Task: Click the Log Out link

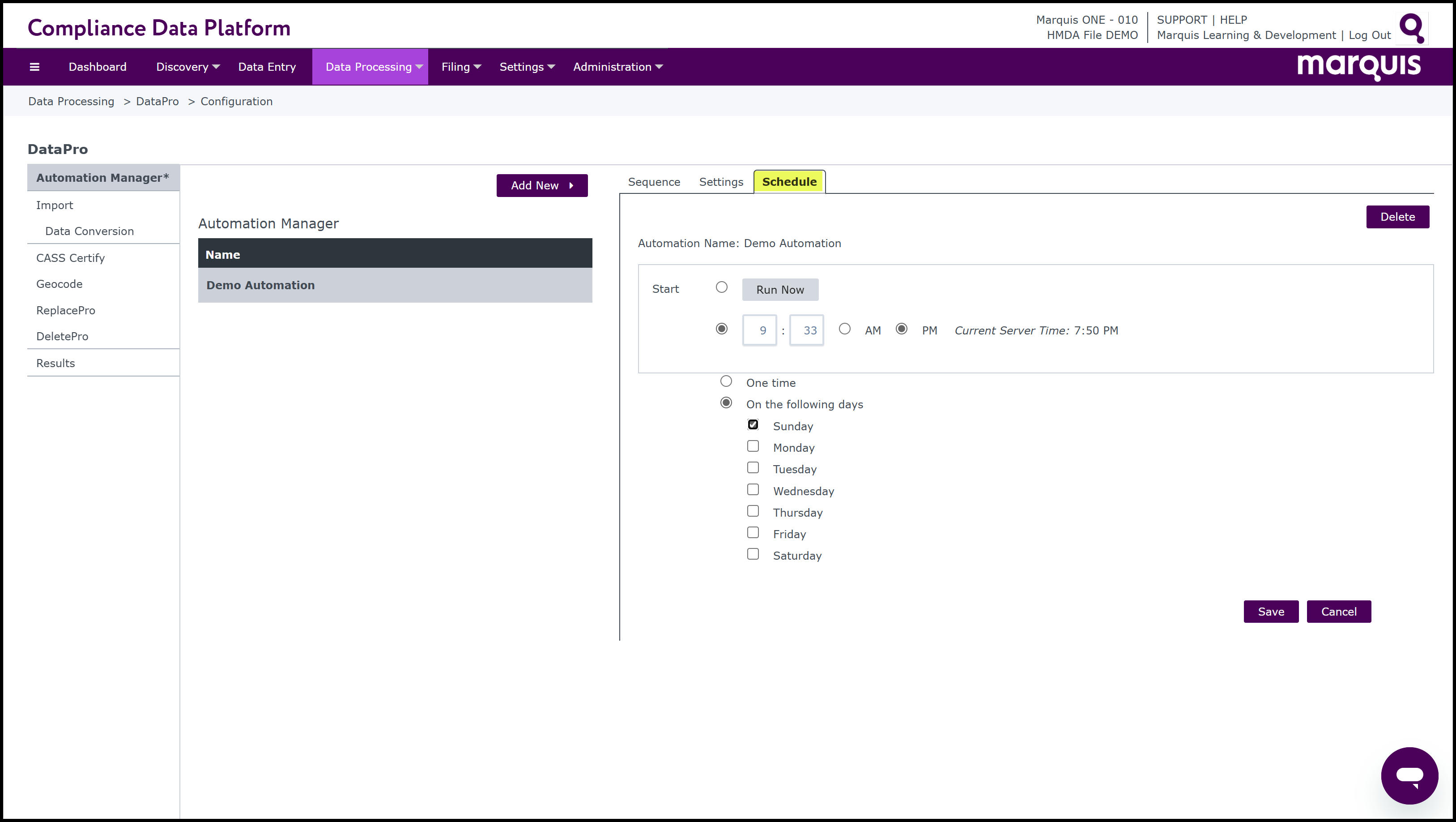Action: (1370, 35)
